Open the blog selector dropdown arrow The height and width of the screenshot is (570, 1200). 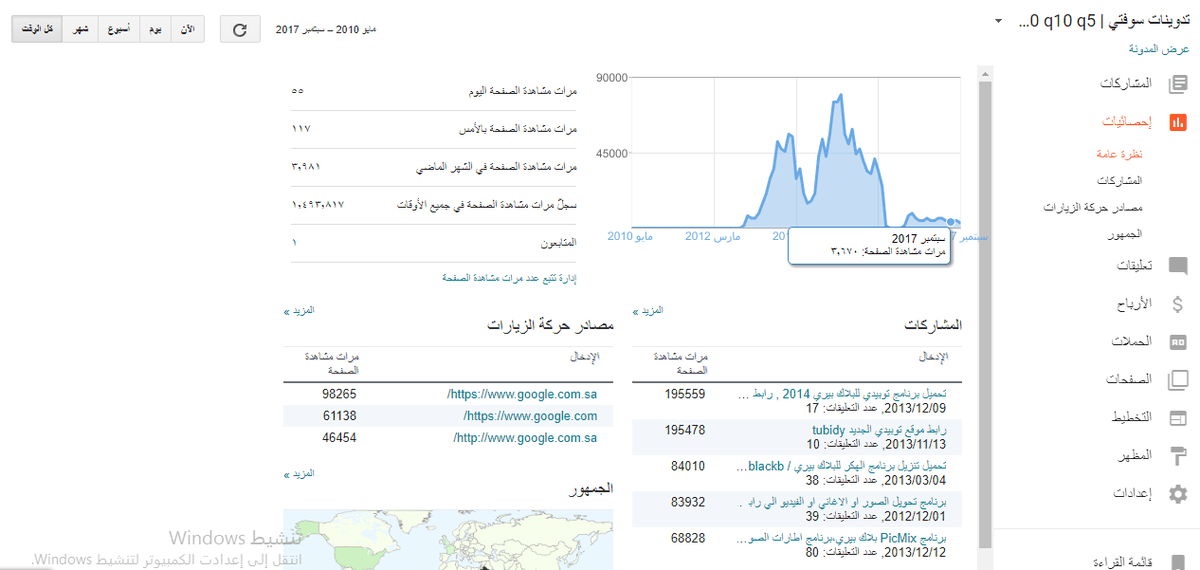998,21
